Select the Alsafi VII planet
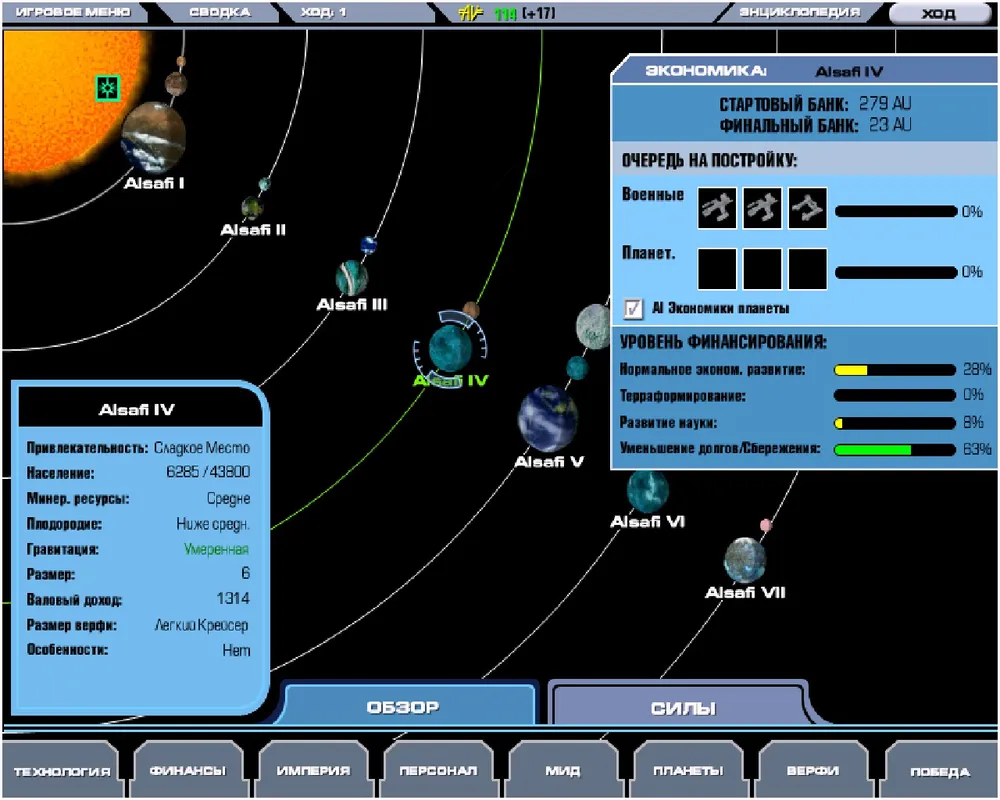Screen dimensions: 1000x800 (745, 559)
